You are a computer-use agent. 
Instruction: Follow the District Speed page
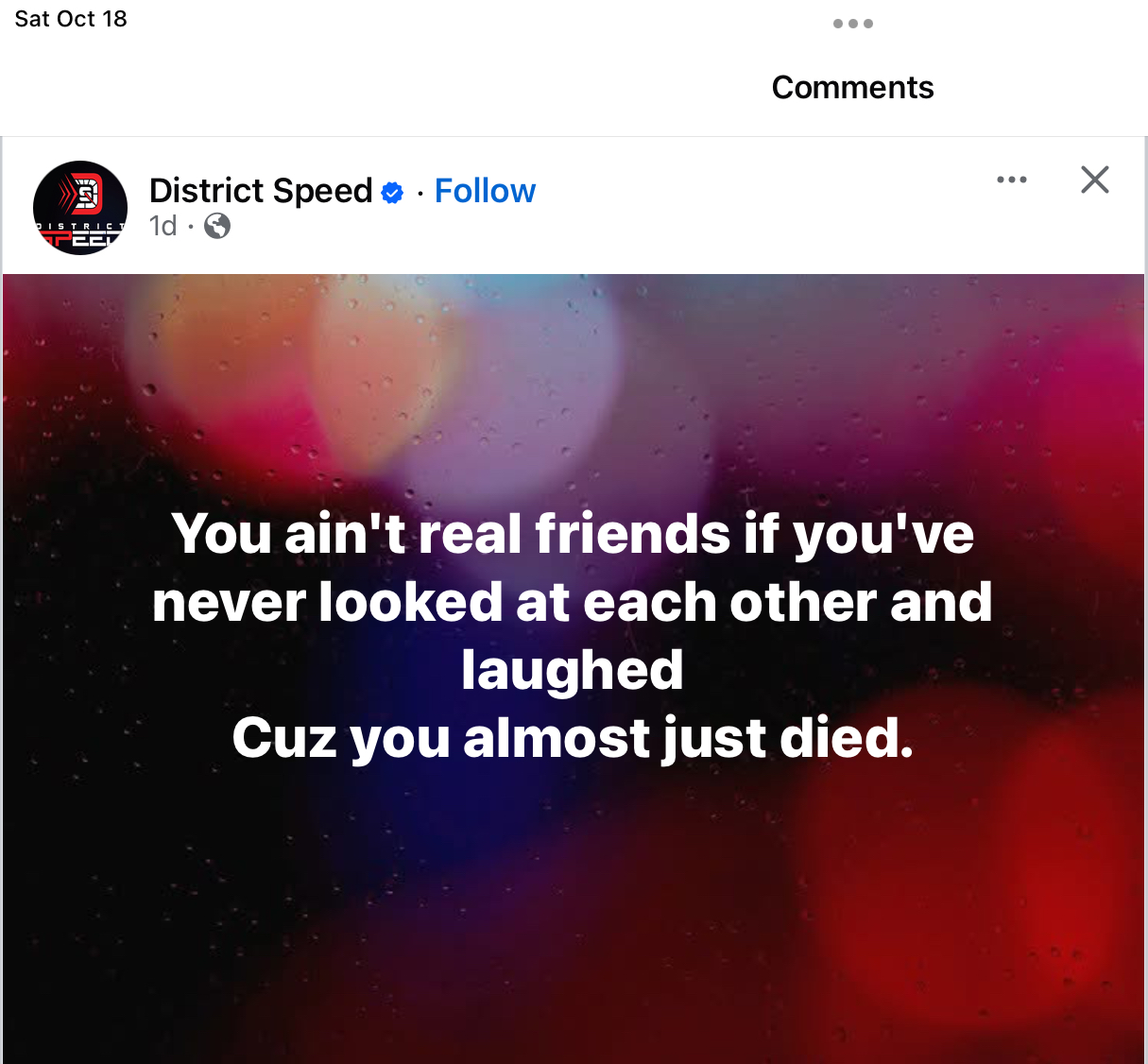point(485,191)
